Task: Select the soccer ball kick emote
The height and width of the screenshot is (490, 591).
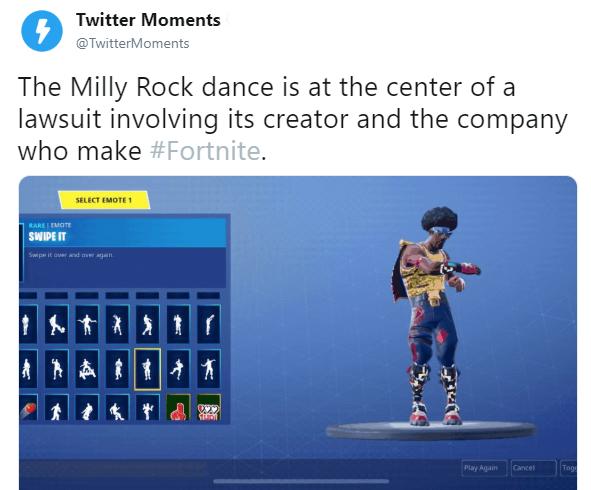Action: [57, 325]
